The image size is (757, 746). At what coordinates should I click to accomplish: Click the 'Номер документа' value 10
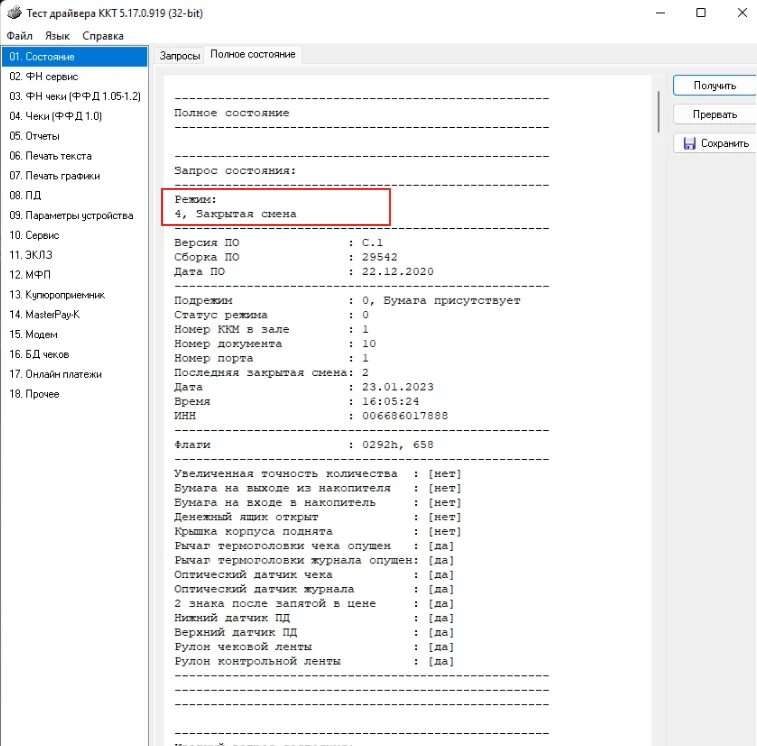369,343
